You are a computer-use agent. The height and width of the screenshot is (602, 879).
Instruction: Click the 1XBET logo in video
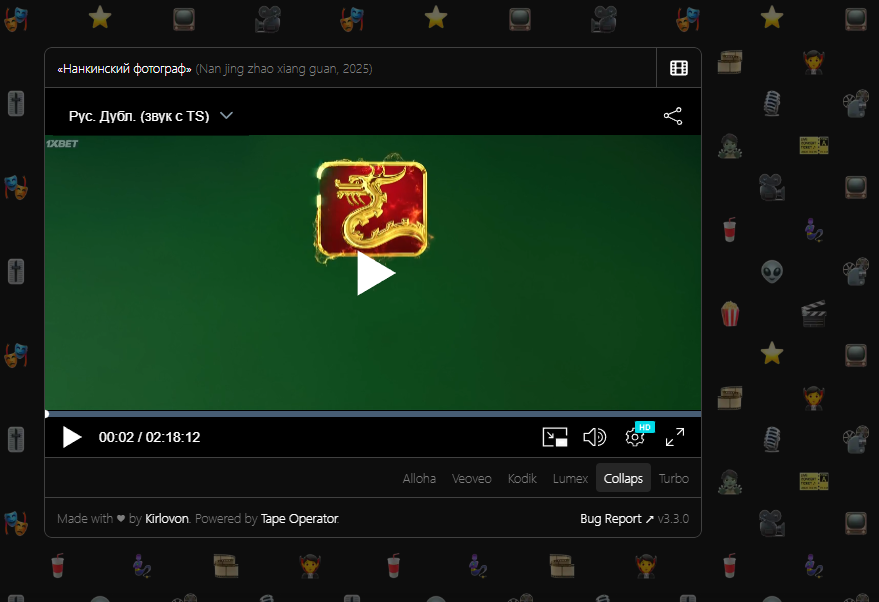coord(62,143)
